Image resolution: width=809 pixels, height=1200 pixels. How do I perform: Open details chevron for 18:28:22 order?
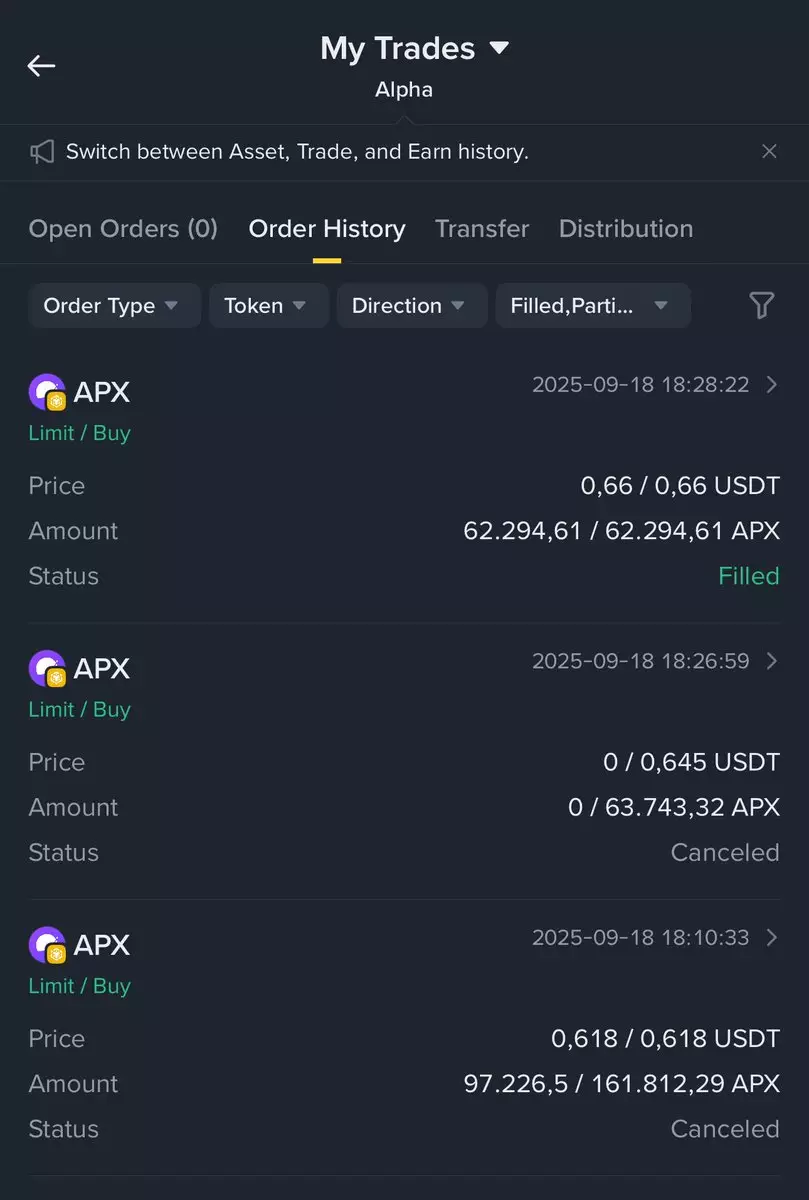click(x=771, y=384)
